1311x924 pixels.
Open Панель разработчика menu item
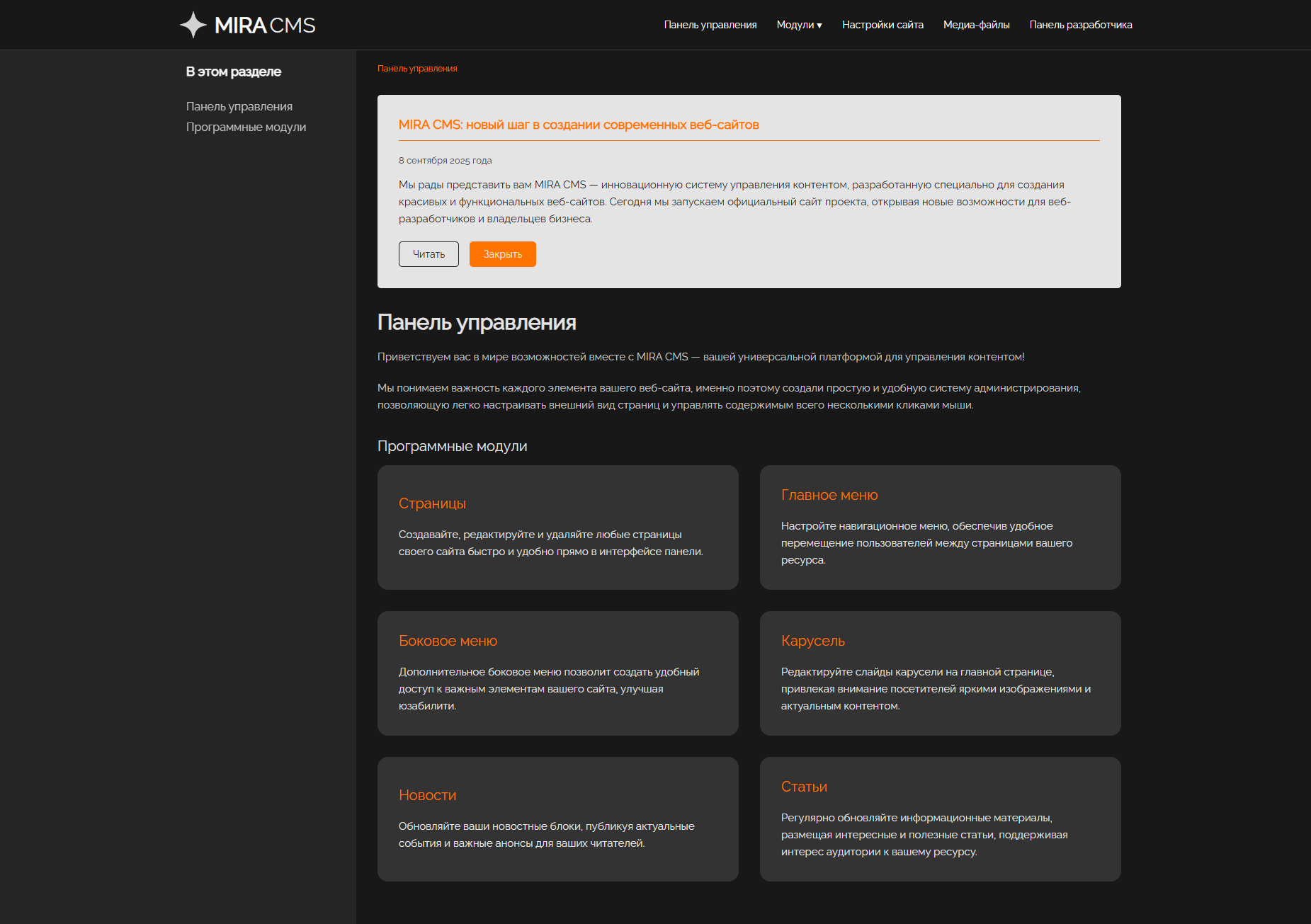coord(1080,25)
